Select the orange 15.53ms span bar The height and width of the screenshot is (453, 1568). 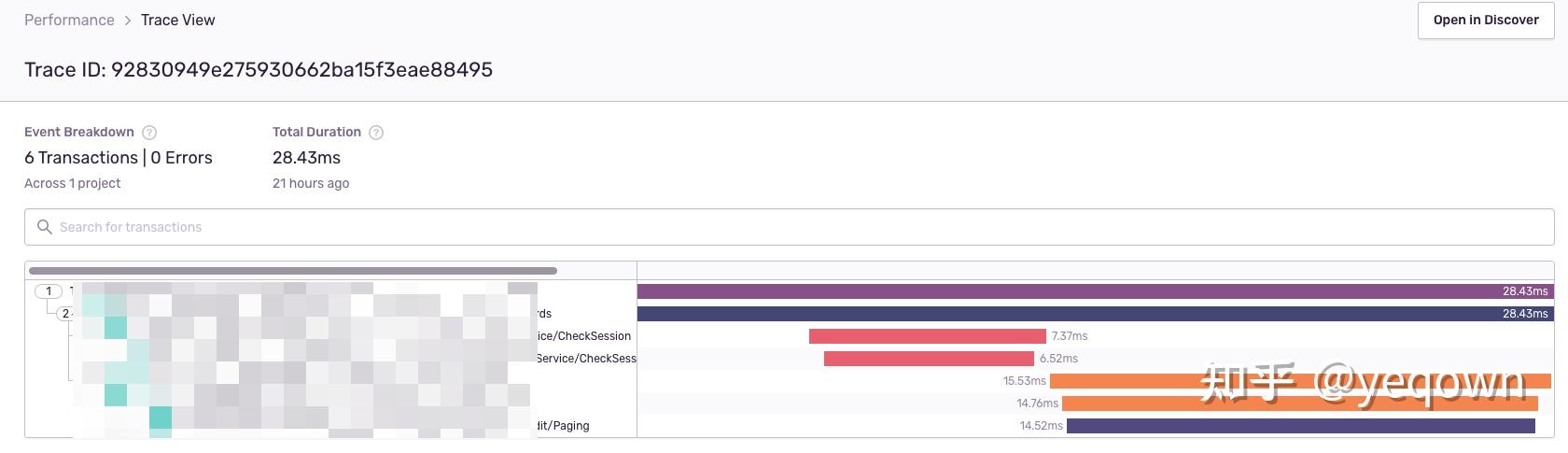[x=1300, y=381]
